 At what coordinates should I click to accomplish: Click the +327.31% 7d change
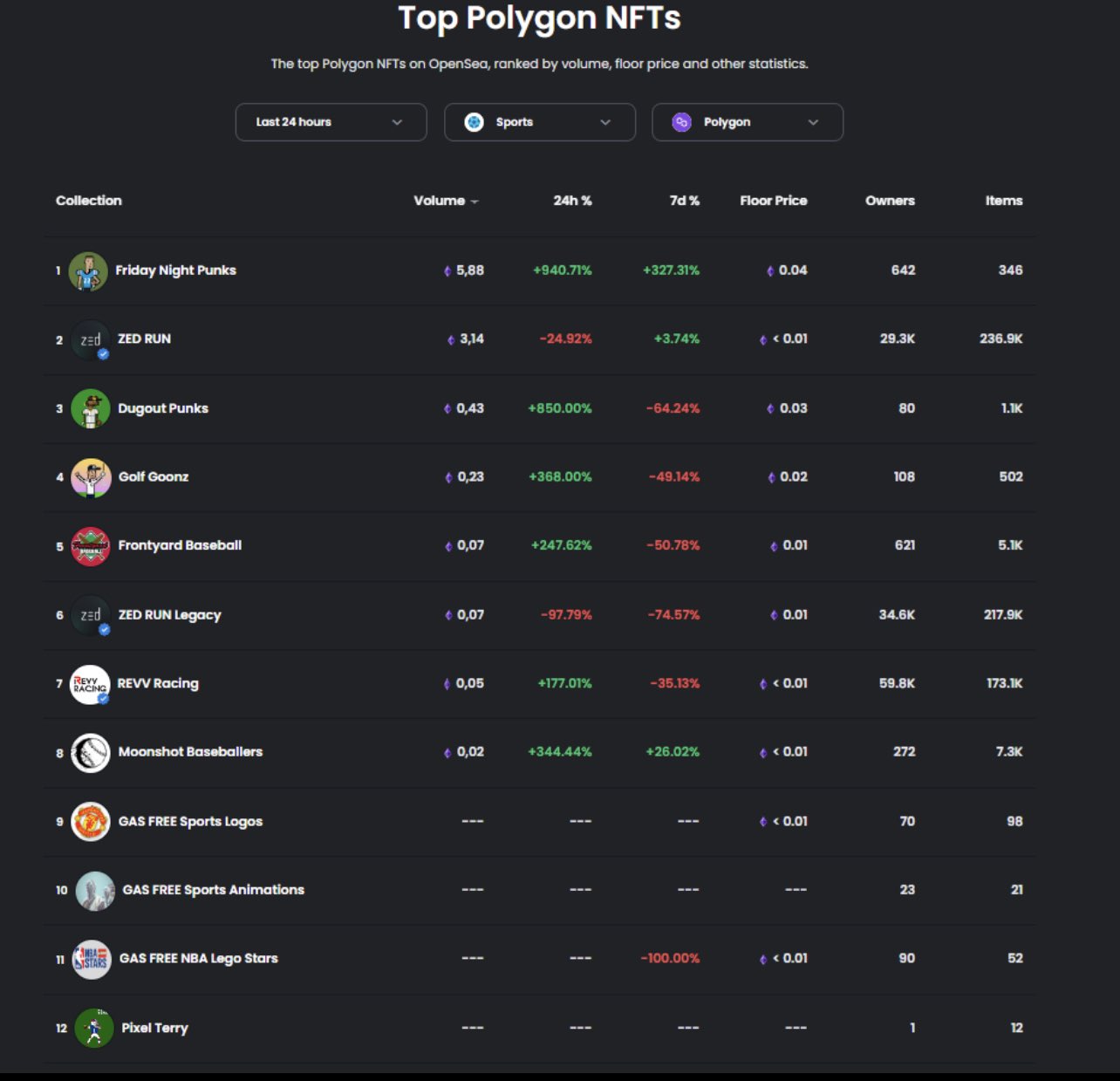(x=672, y=270)
